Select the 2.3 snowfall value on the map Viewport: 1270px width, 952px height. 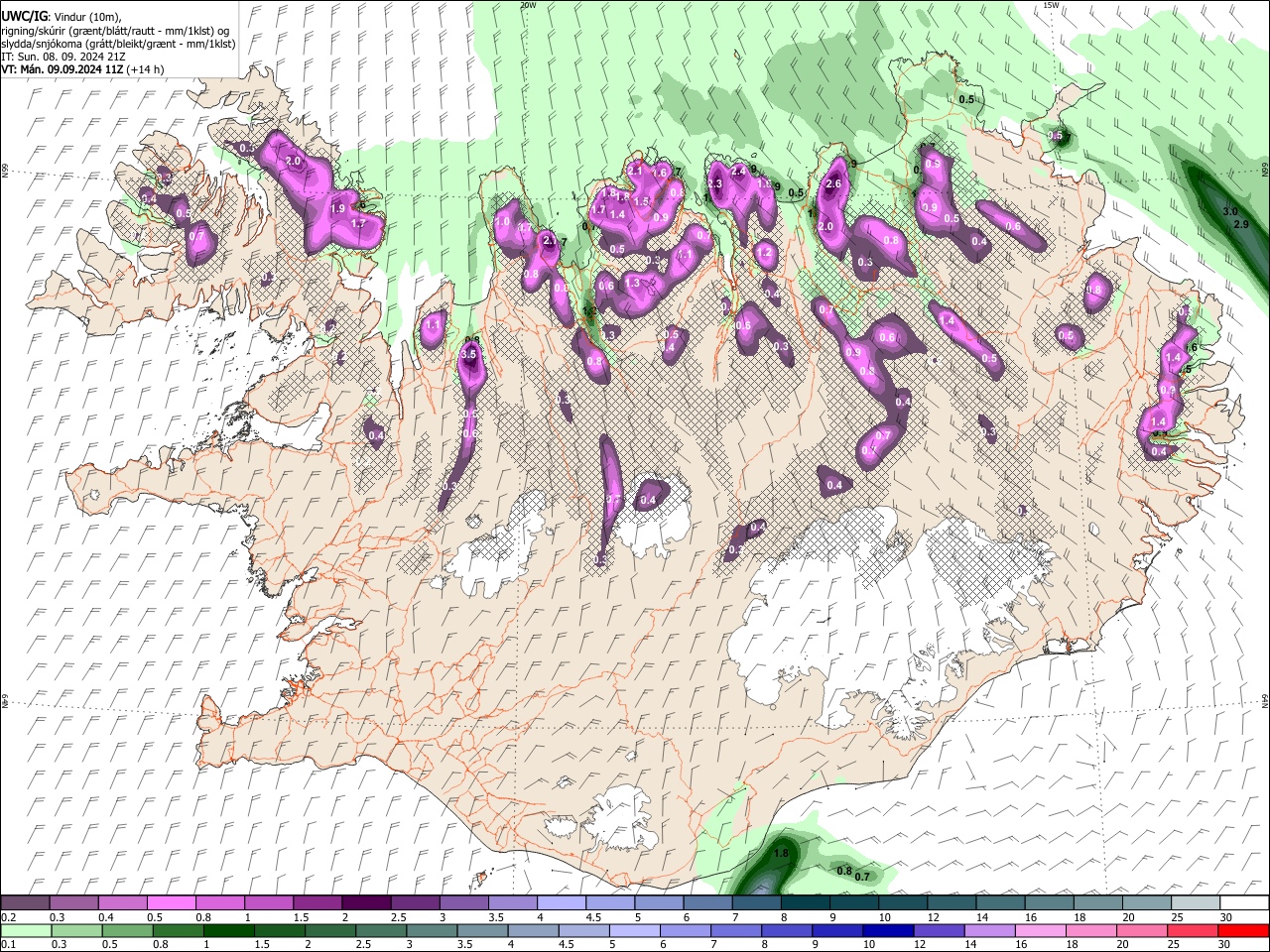click(714, 183)
